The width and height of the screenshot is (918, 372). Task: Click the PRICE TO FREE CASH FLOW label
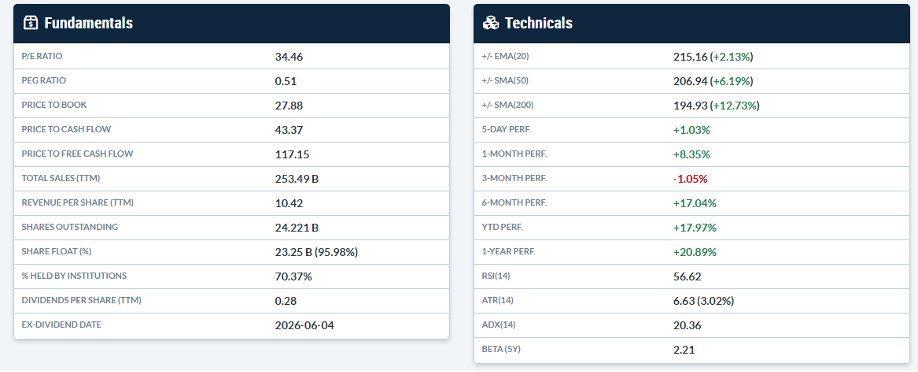pos(77,154)
